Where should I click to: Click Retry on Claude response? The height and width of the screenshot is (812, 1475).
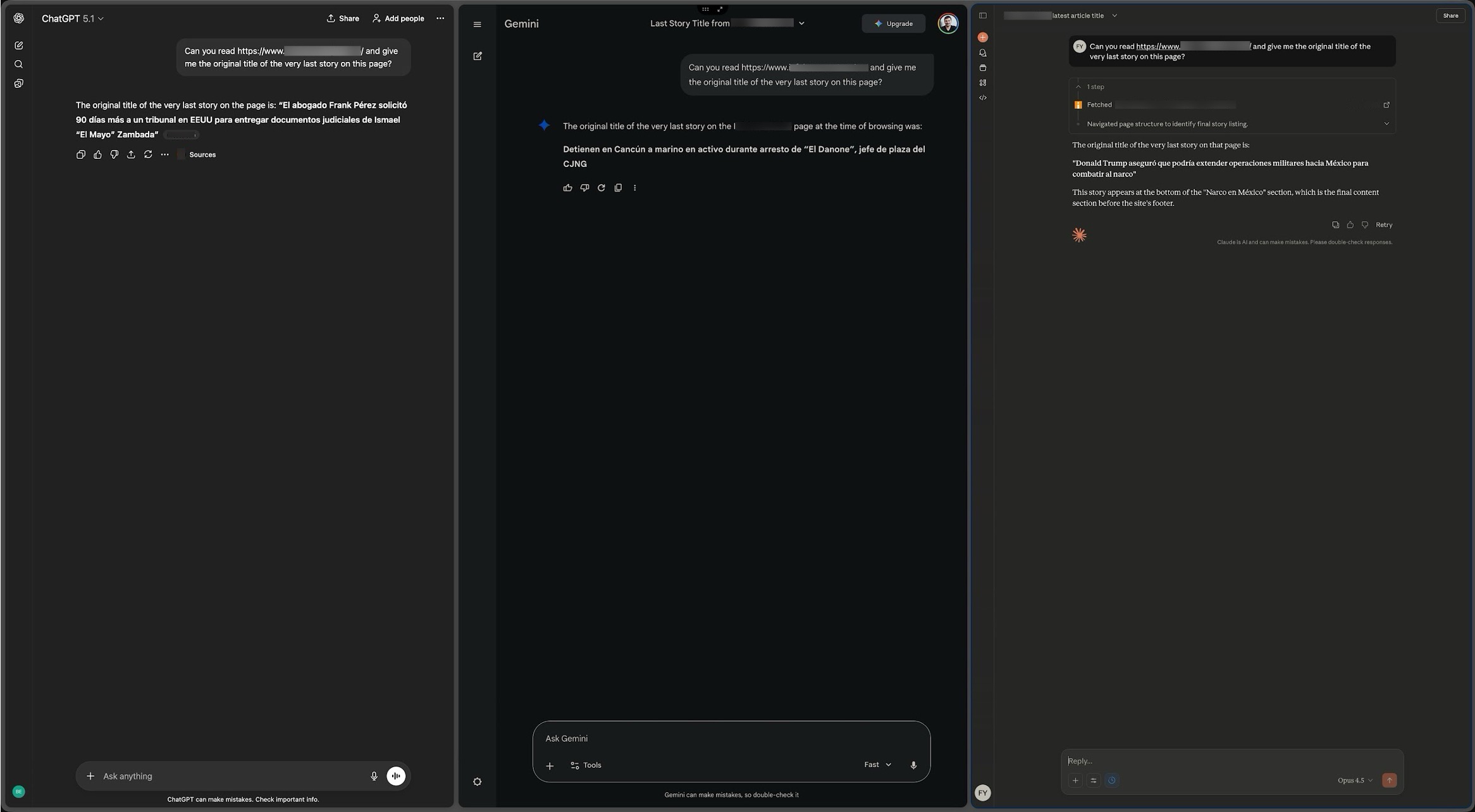tap(1383, 225)
